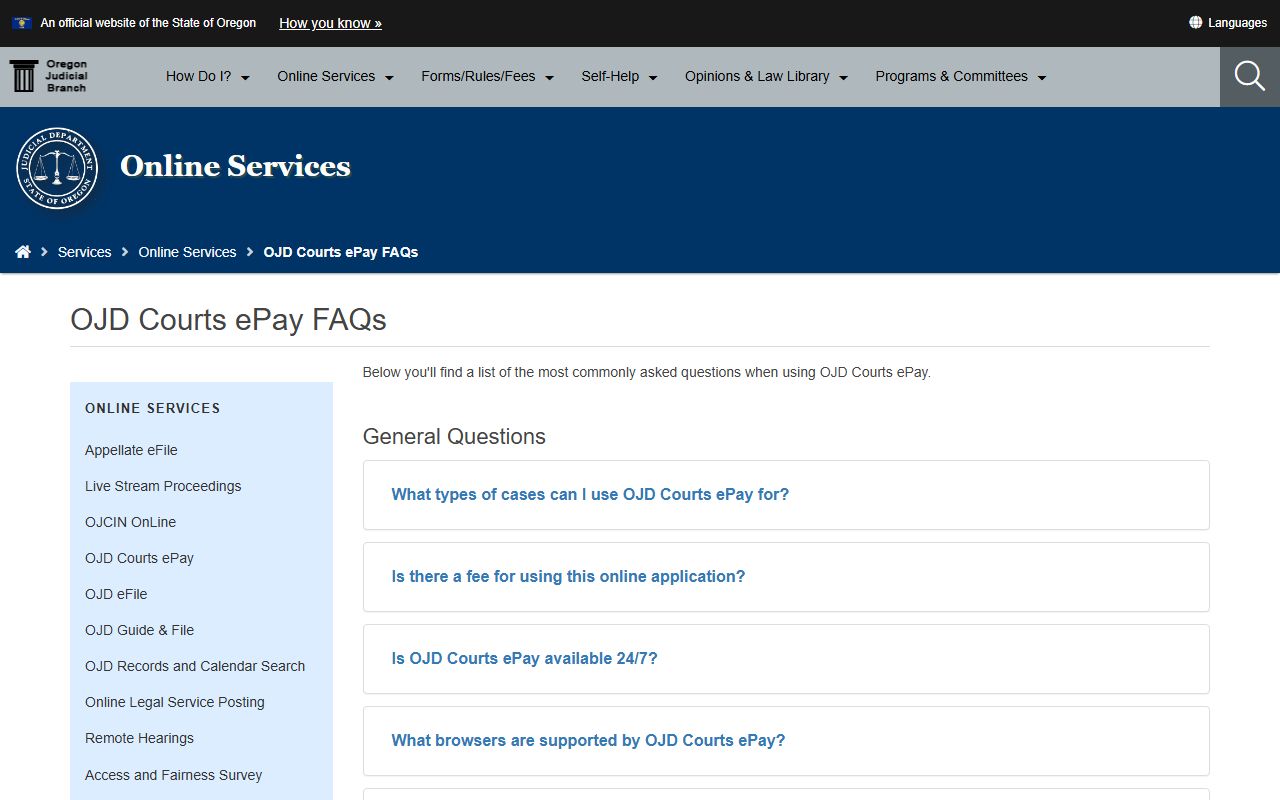Click the Oregon Judicial Branch logo

48,76
